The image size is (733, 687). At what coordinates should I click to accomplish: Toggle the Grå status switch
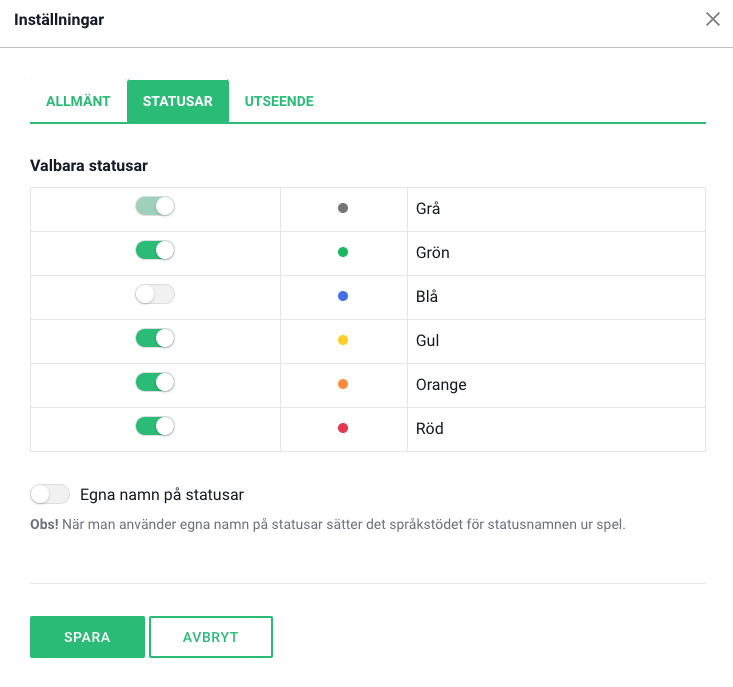[155, 207]
